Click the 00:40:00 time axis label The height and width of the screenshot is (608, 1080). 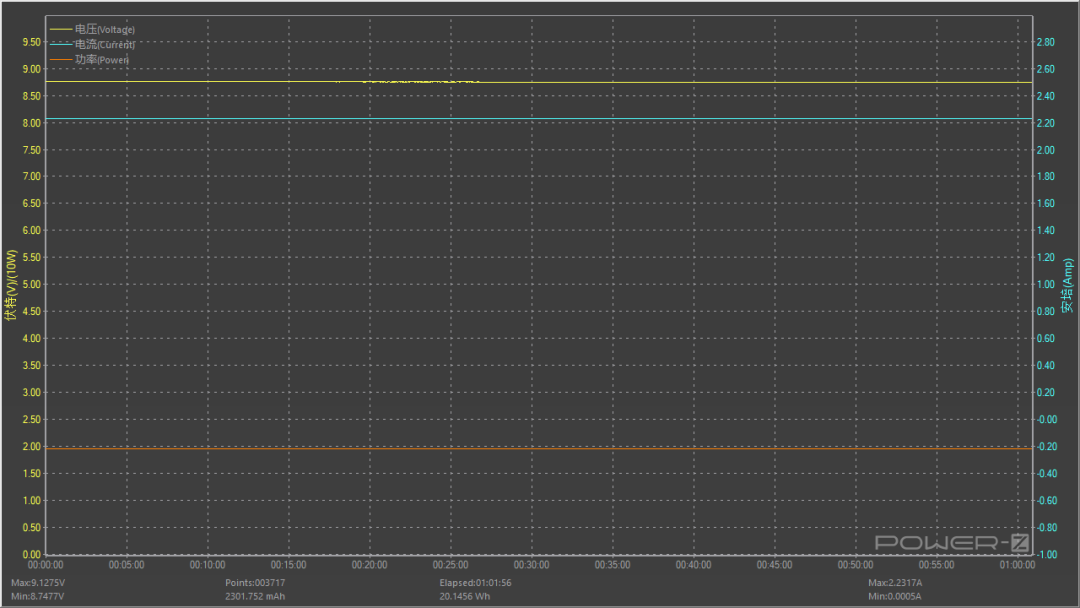click(694, 565)
